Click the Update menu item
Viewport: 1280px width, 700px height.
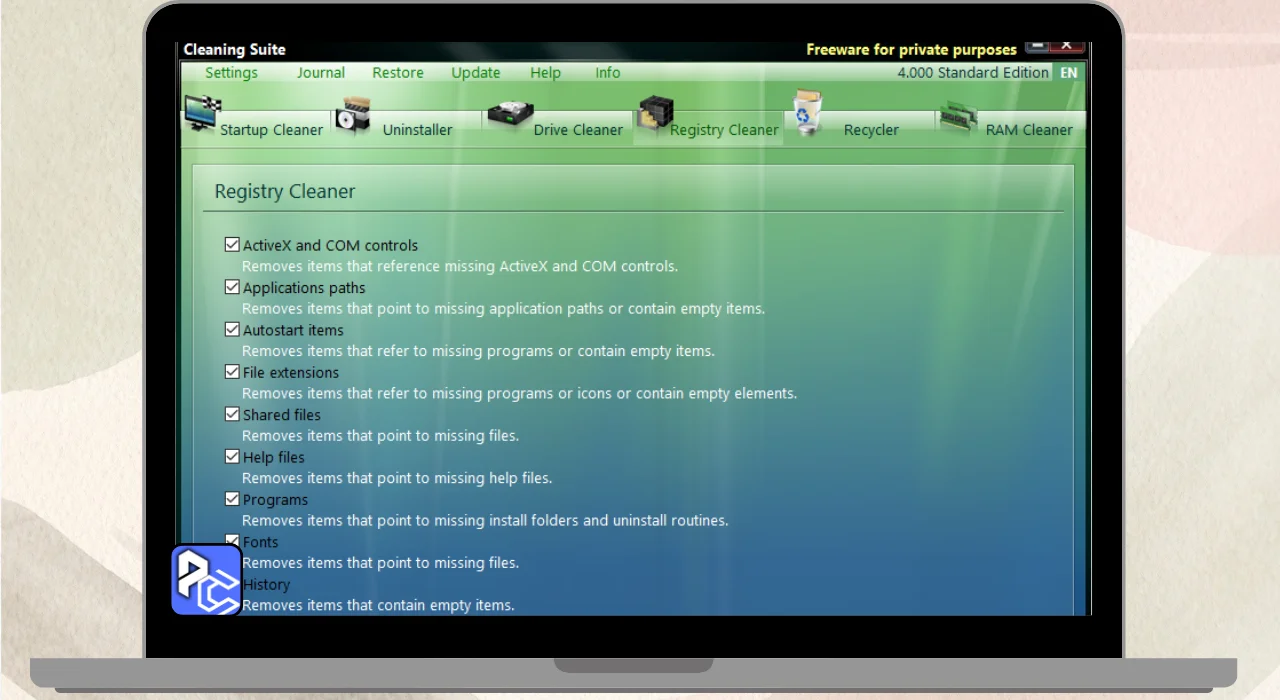476,73
